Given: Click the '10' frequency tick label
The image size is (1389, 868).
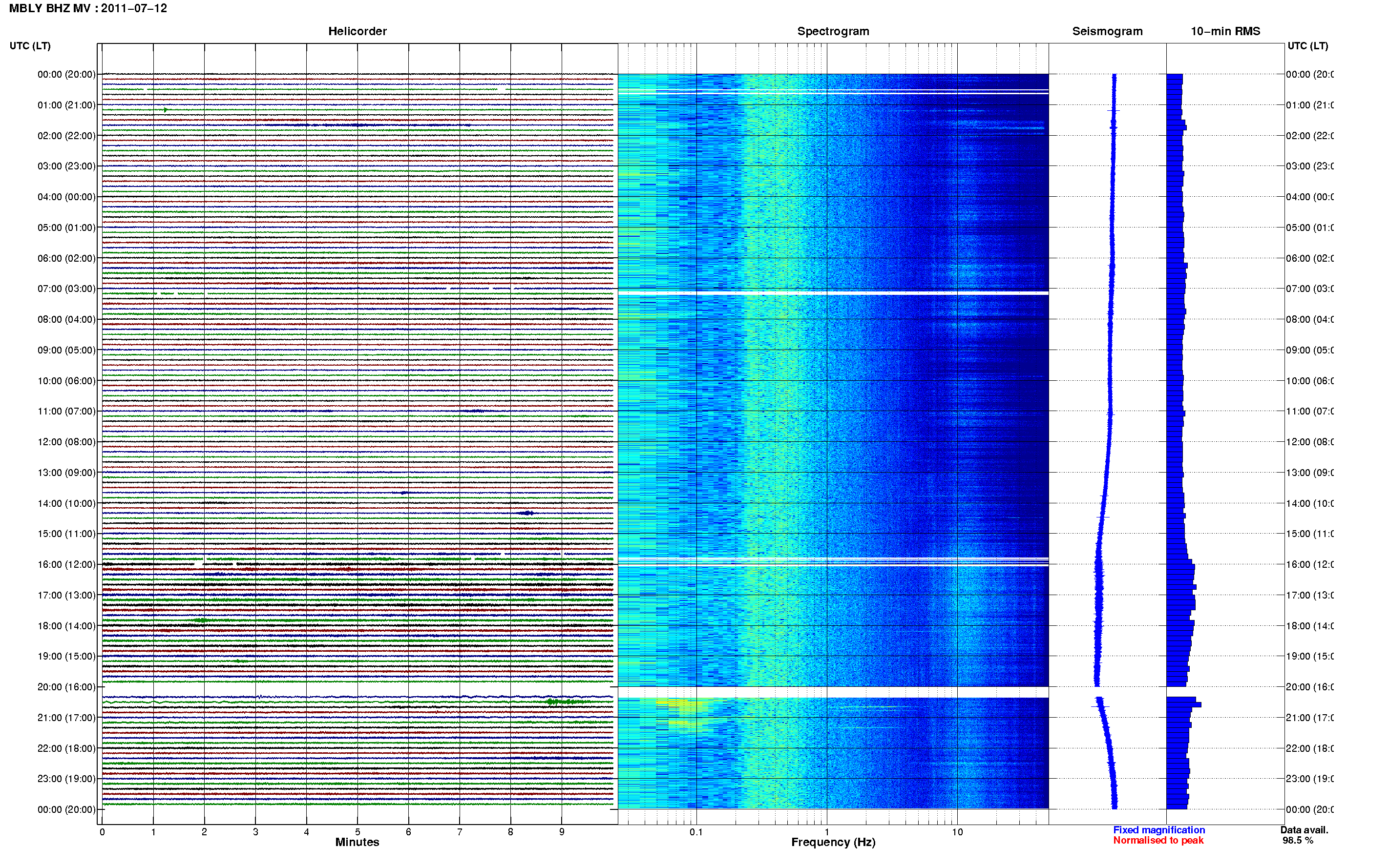Looking at the screenshot, I should pos(957,832).
